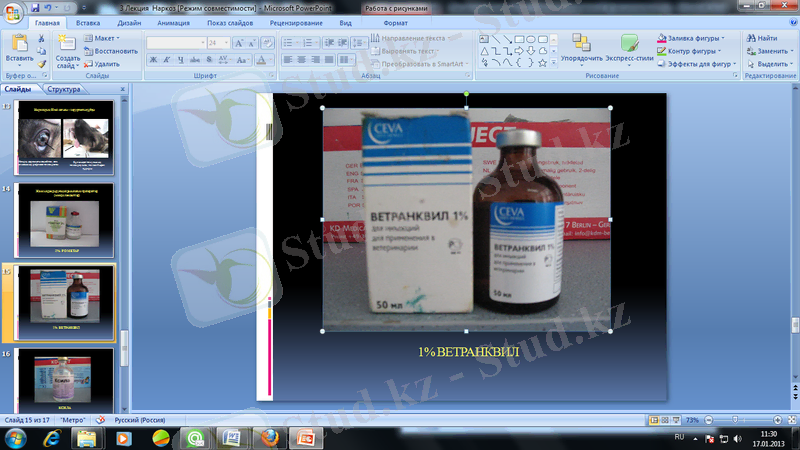Open Replace (Заменить) dropdown
800x450 pixels.
[x=770, y=51]
